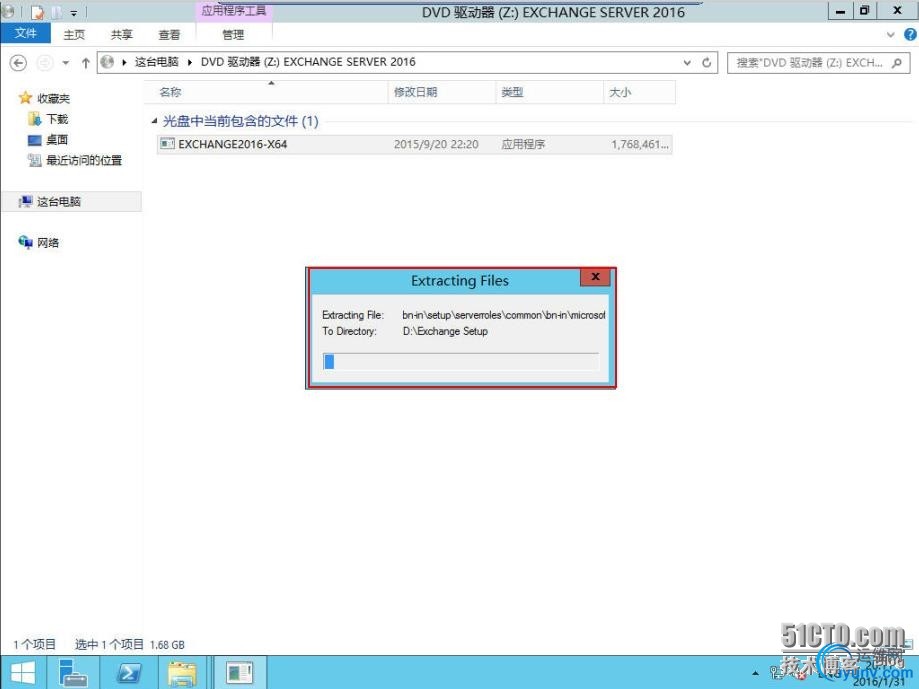The width and height of the screenshot is (919, 689).
Task: Switch to the 主页 ribbon tab
Action: pos(74,35)
